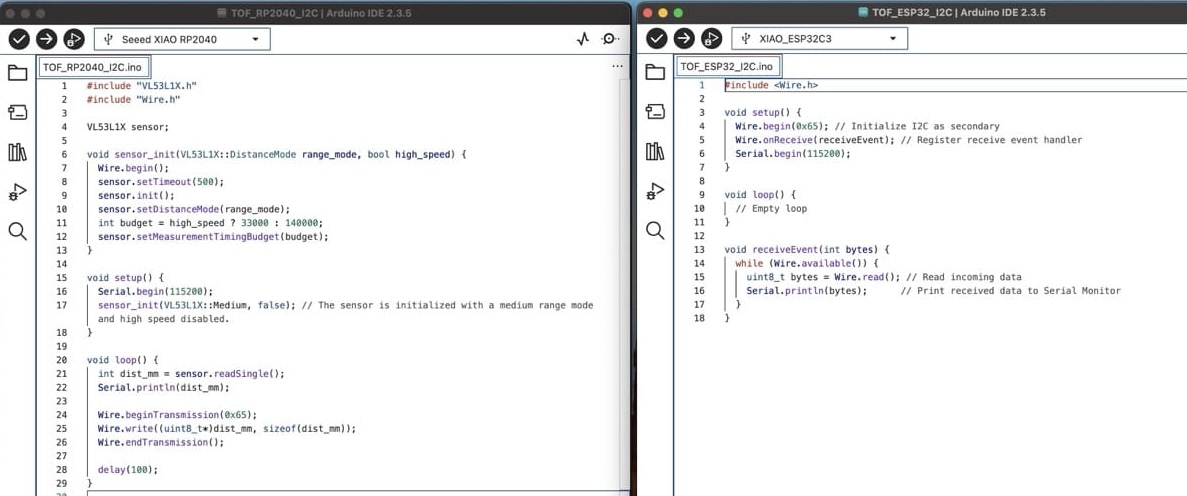1187x496 pixels.
Task: Open Library Manager in RP2040 sidebar
Action: click(x=17, y=151)
